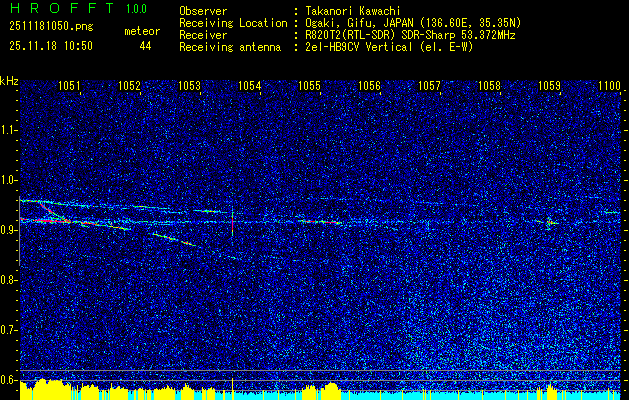This screenshot has width=629, height=400.
Task: Click the 0.9 frequency axis label
Action: [x=7, y=230]
